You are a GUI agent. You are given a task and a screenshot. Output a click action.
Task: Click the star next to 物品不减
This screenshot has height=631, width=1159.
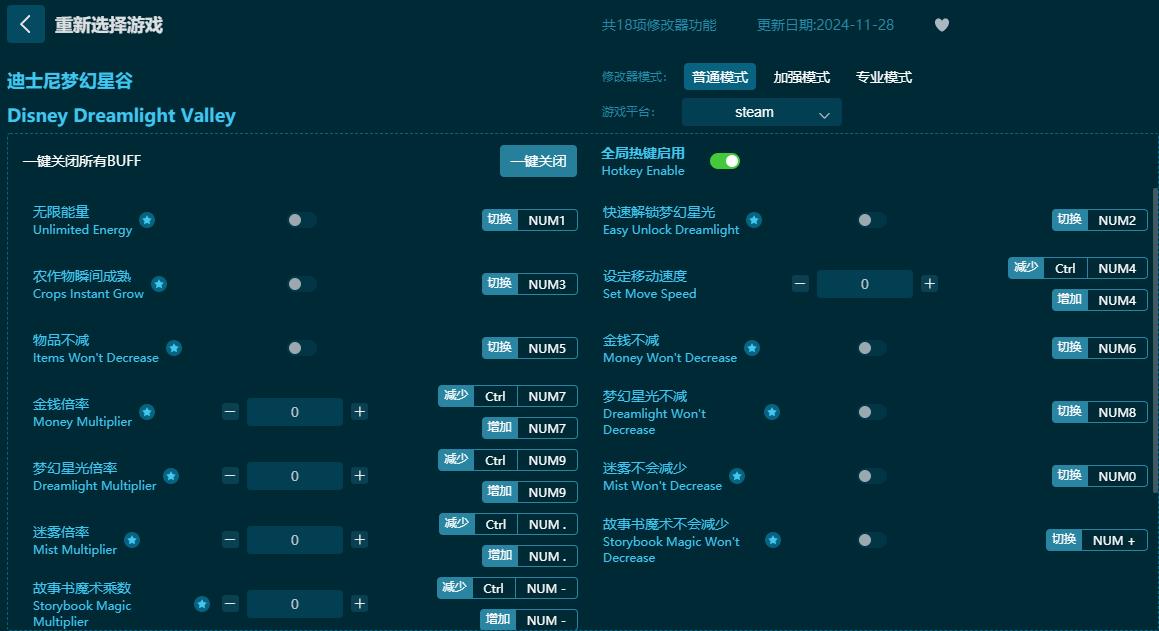tap(173, 348)
